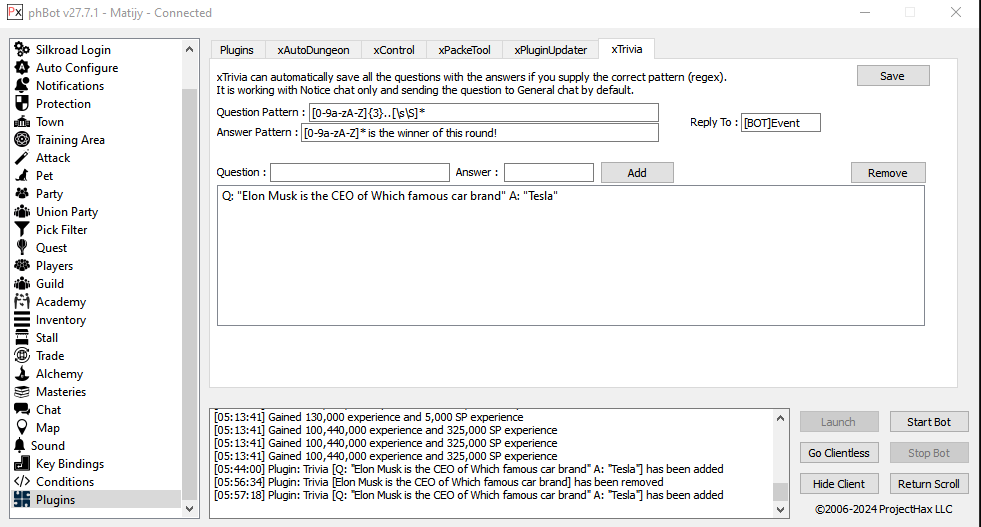The width and height of the screenshot is (981, 527).
Task: Click the Question Pattern input field
Action: 483,113
